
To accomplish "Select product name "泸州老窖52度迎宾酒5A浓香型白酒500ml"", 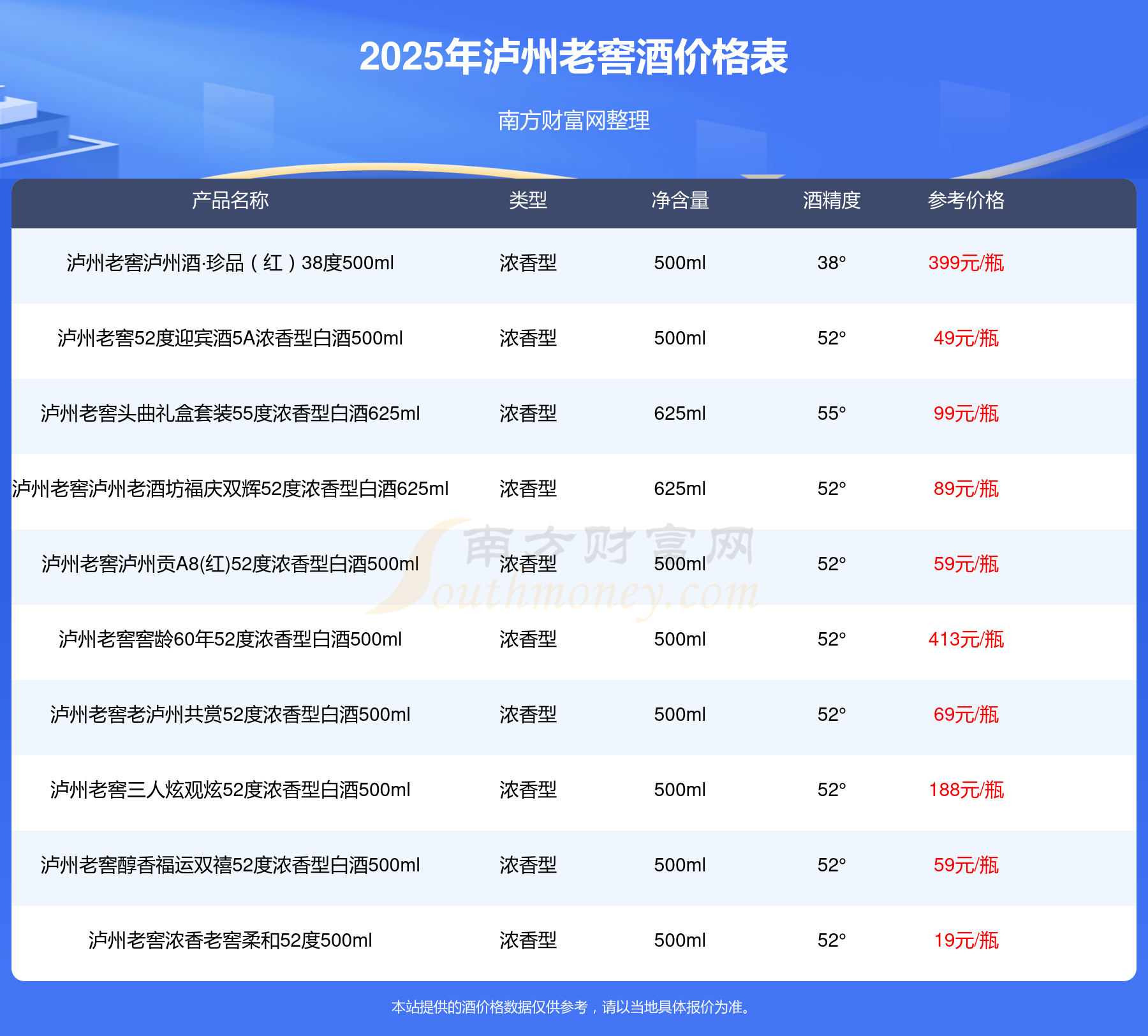I will [x=230, y=338].
